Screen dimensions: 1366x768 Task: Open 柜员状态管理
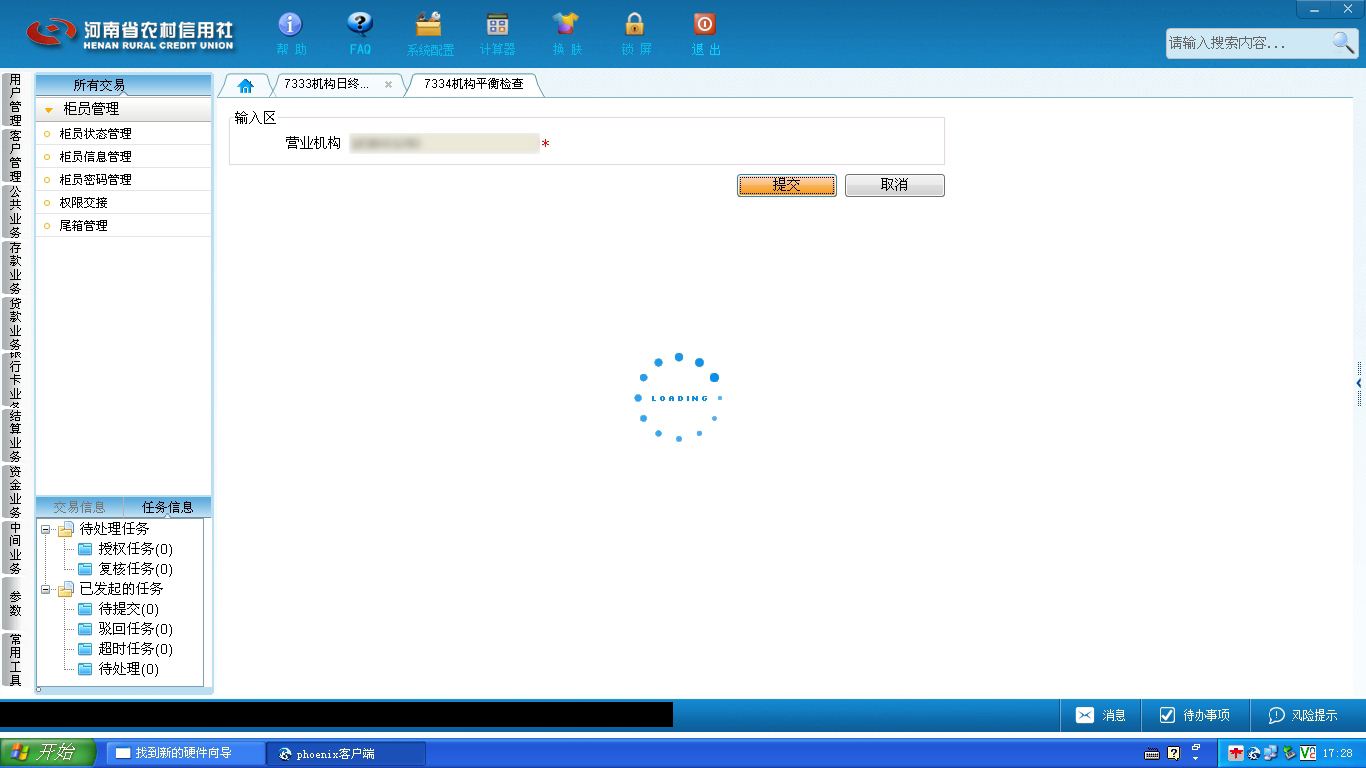(124, 133)
